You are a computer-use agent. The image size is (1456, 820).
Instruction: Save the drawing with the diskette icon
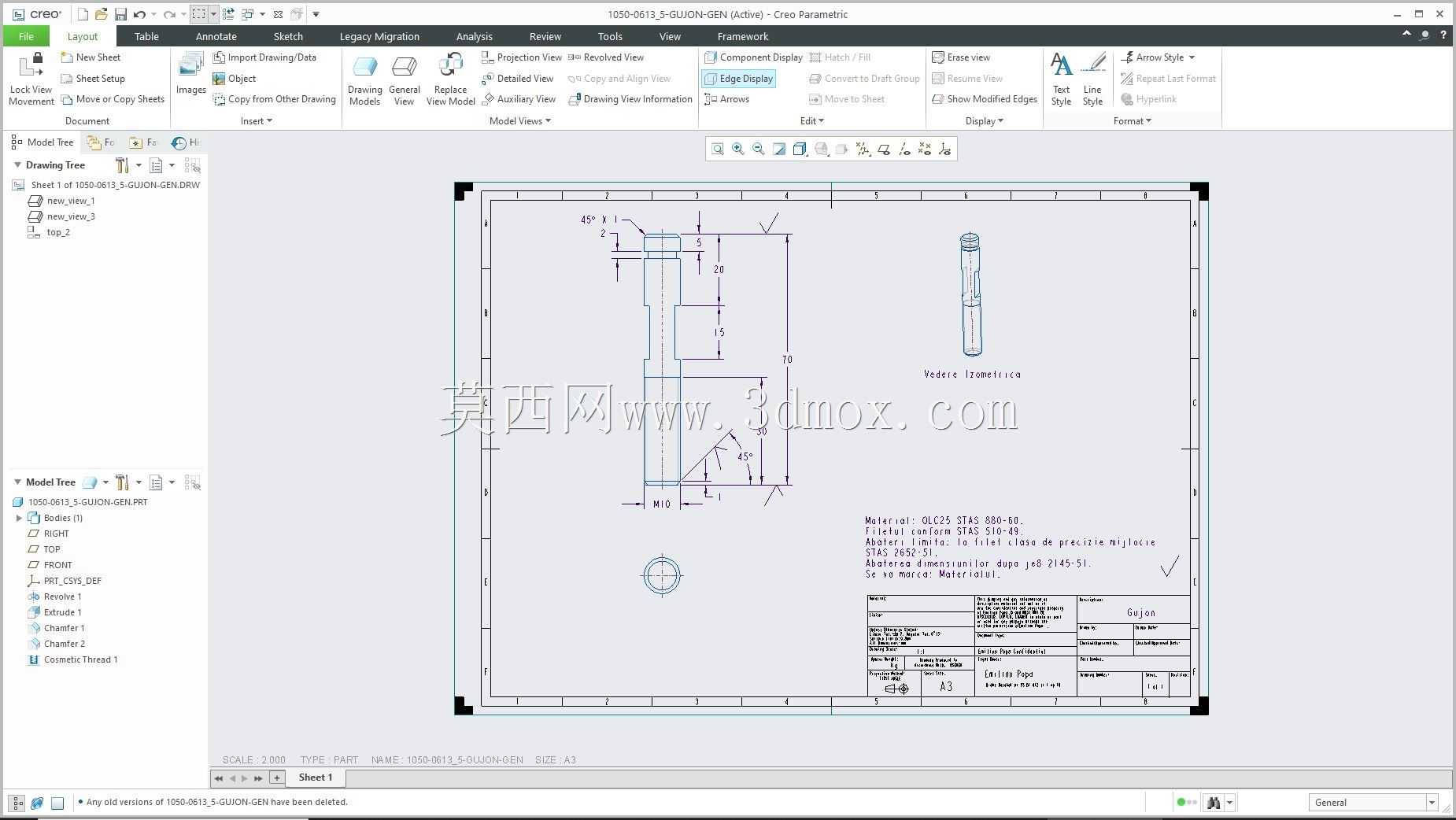click(x=120, y=14)
